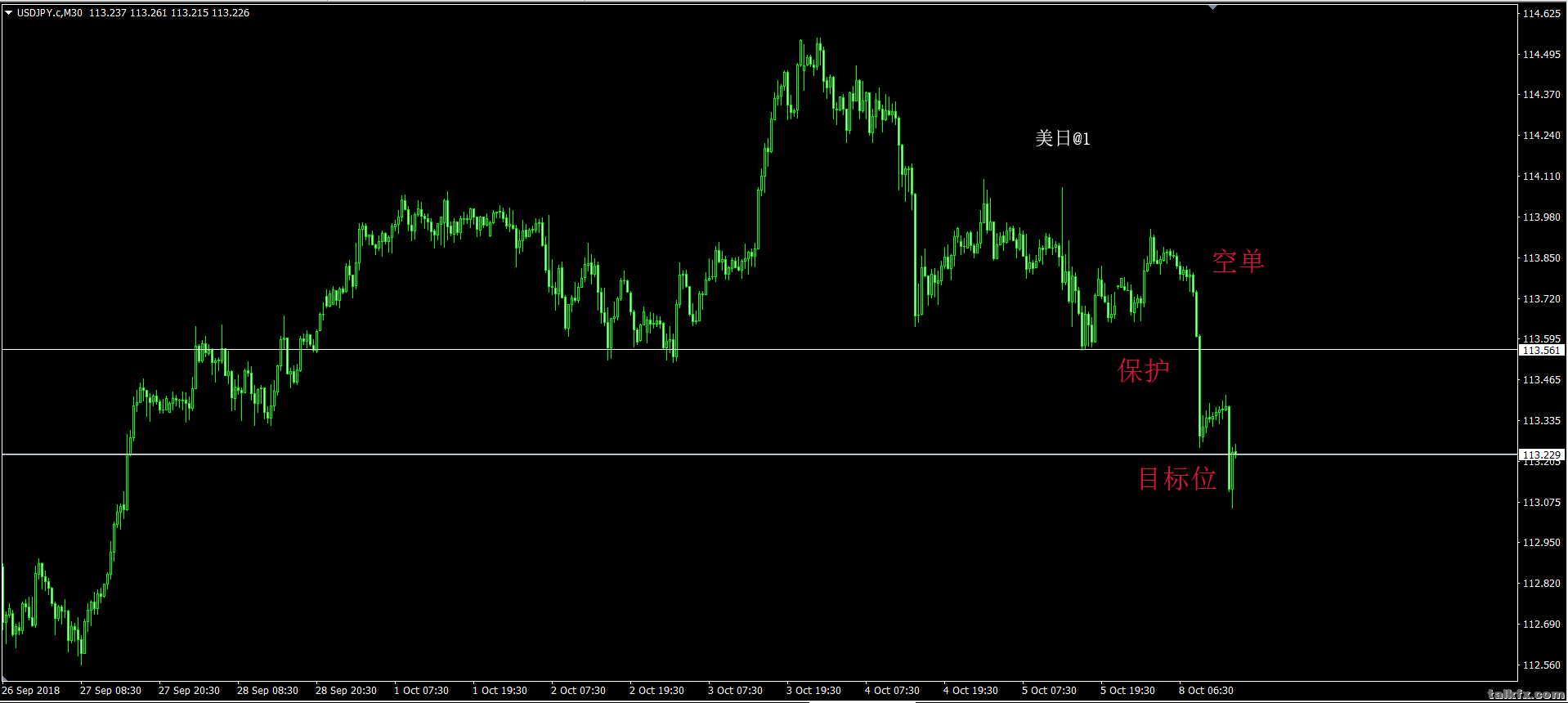This screenshot has height=703, width=1568.
Task: Click the 3 Oct 19:30 time label
Action: [813, 691]
